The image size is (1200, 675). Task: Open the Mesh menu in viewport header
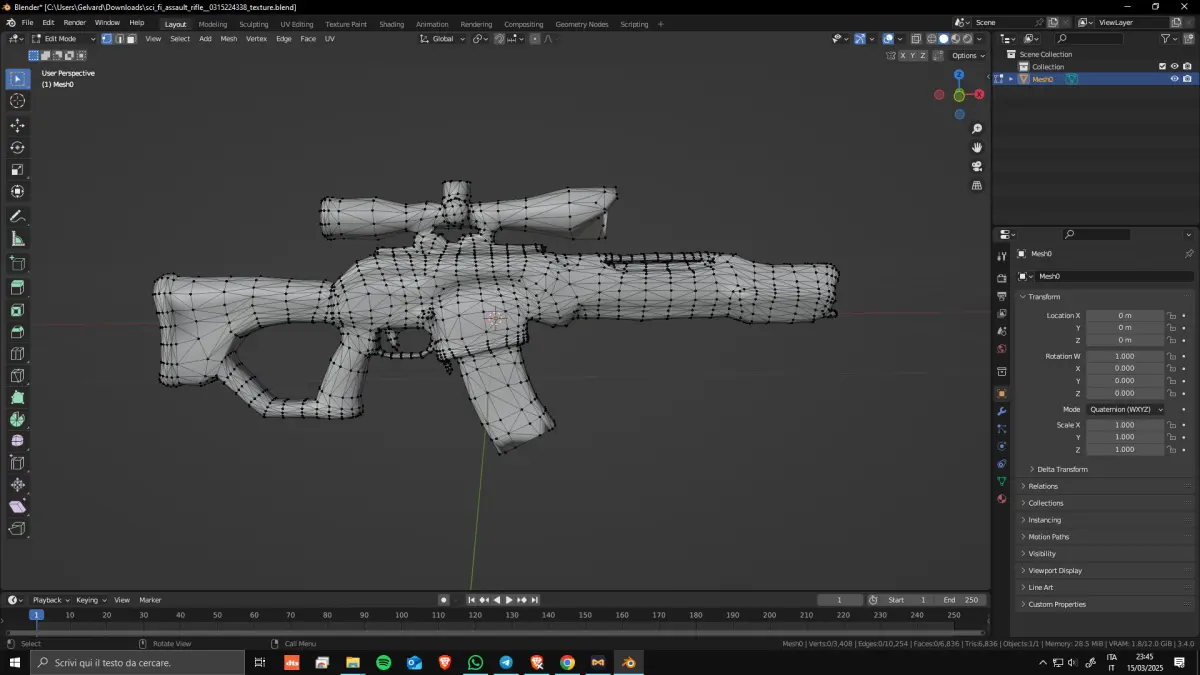(229, 39)
